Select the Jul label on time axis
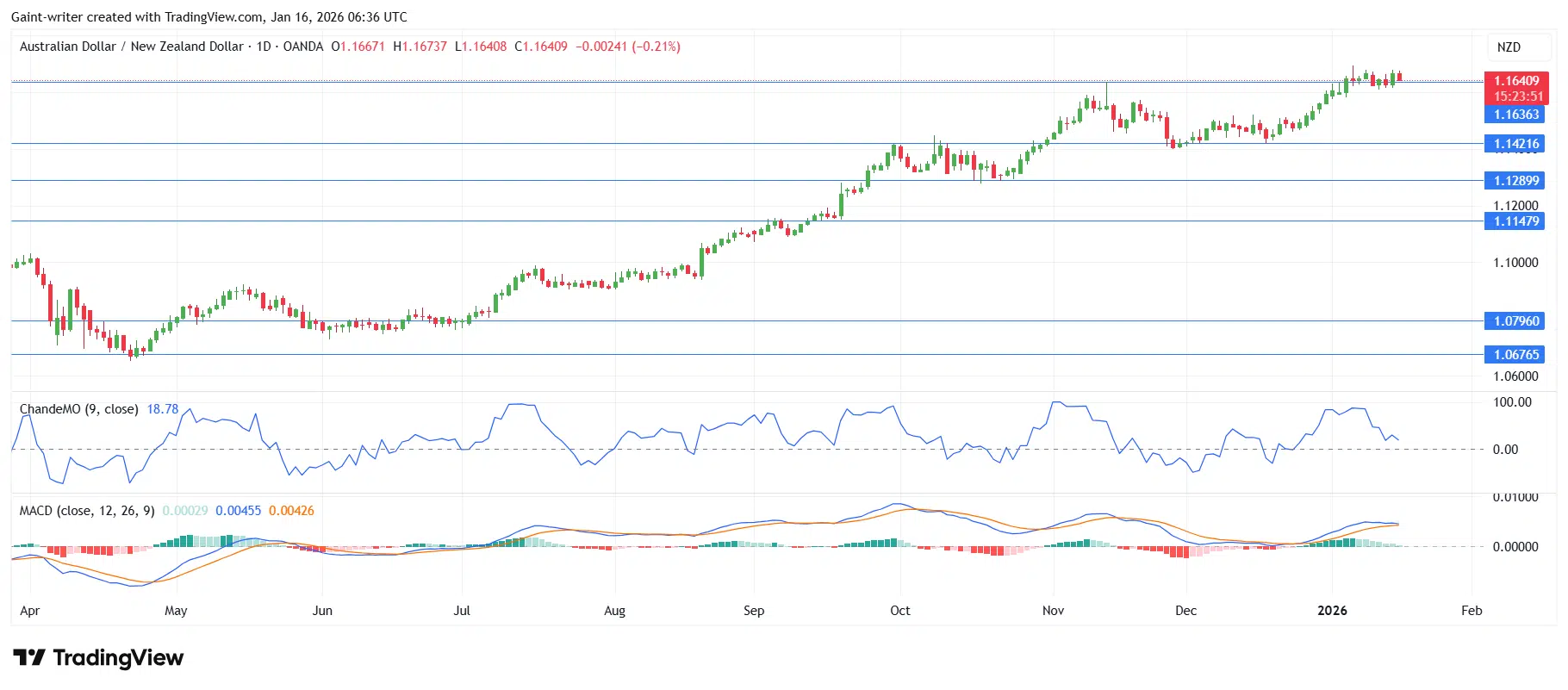Screen dimensions: 1568x690 462,611
